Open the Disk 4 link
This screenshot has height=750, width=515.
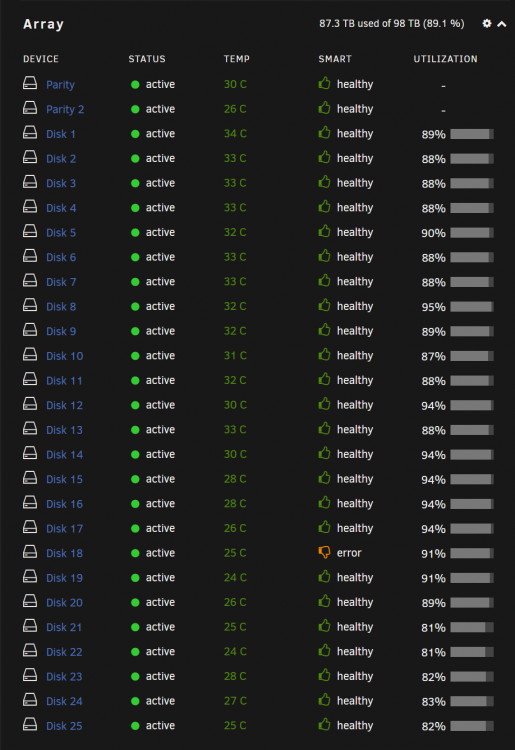pyautogui.click(x=61, y=208)
